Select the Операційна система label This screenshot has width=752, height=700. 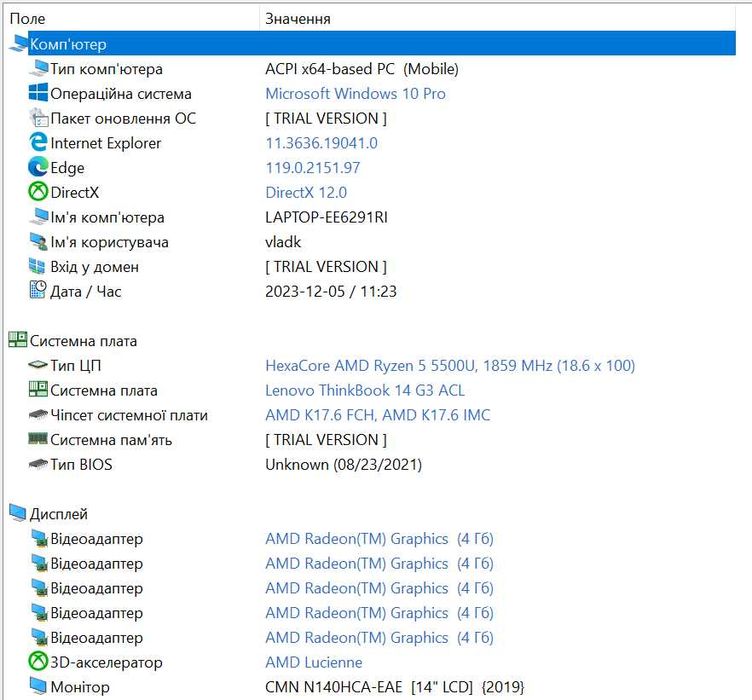pos(121,94)
